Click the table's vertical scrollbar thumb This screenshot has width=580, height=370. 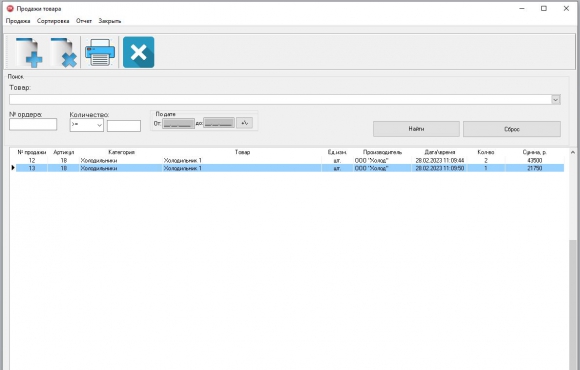(573, 304)
